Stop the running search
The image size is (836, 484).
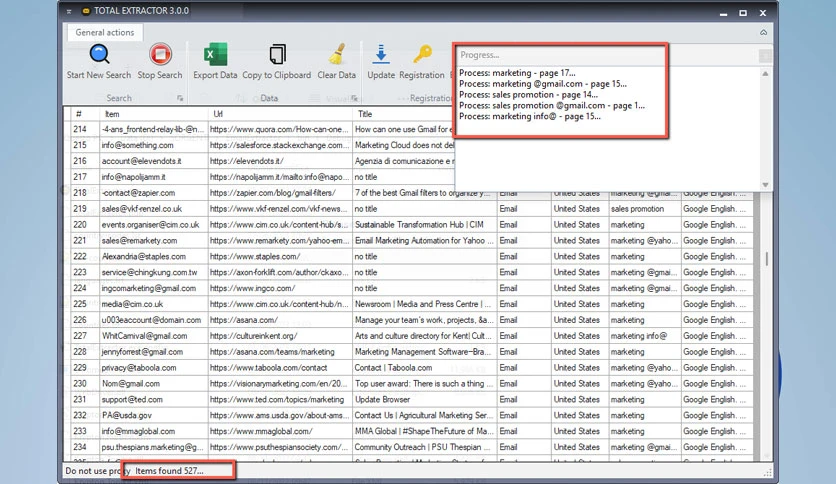[160, 62]
